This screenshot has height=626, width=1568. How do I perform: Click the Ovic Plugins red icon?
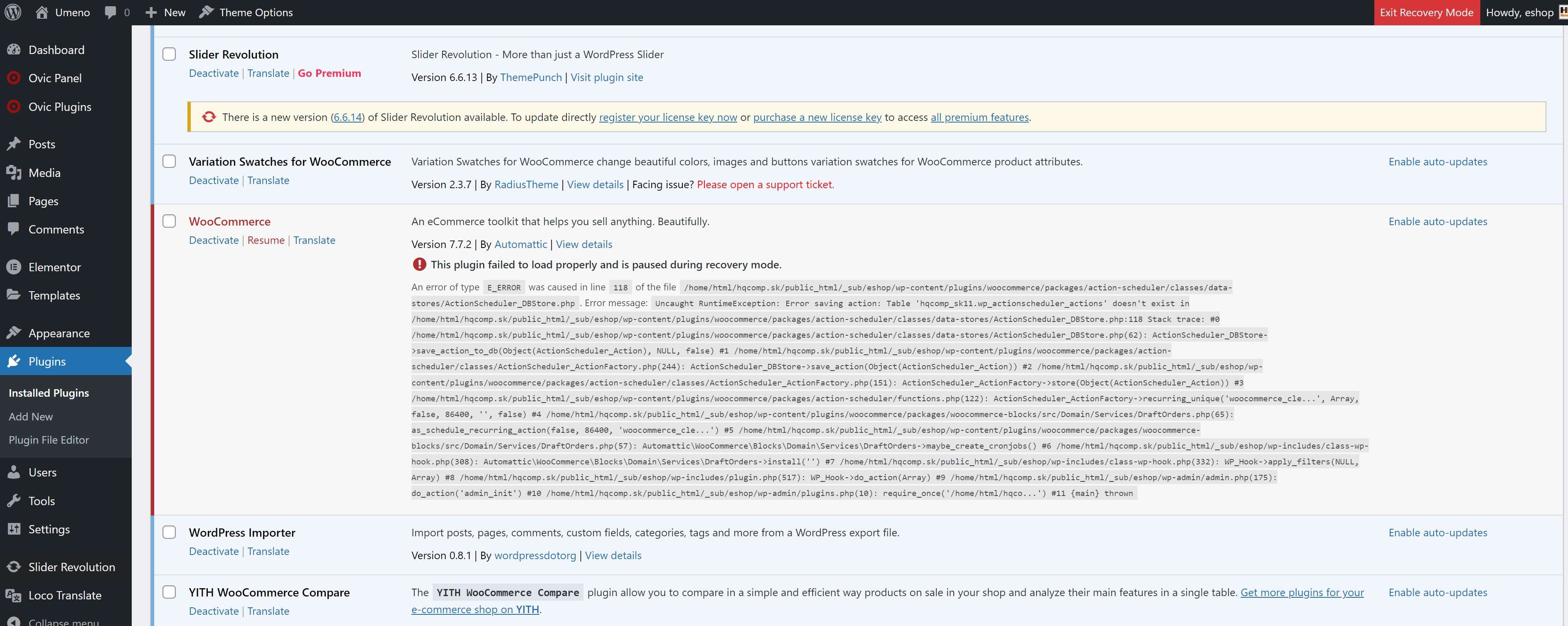coord(14,106)
